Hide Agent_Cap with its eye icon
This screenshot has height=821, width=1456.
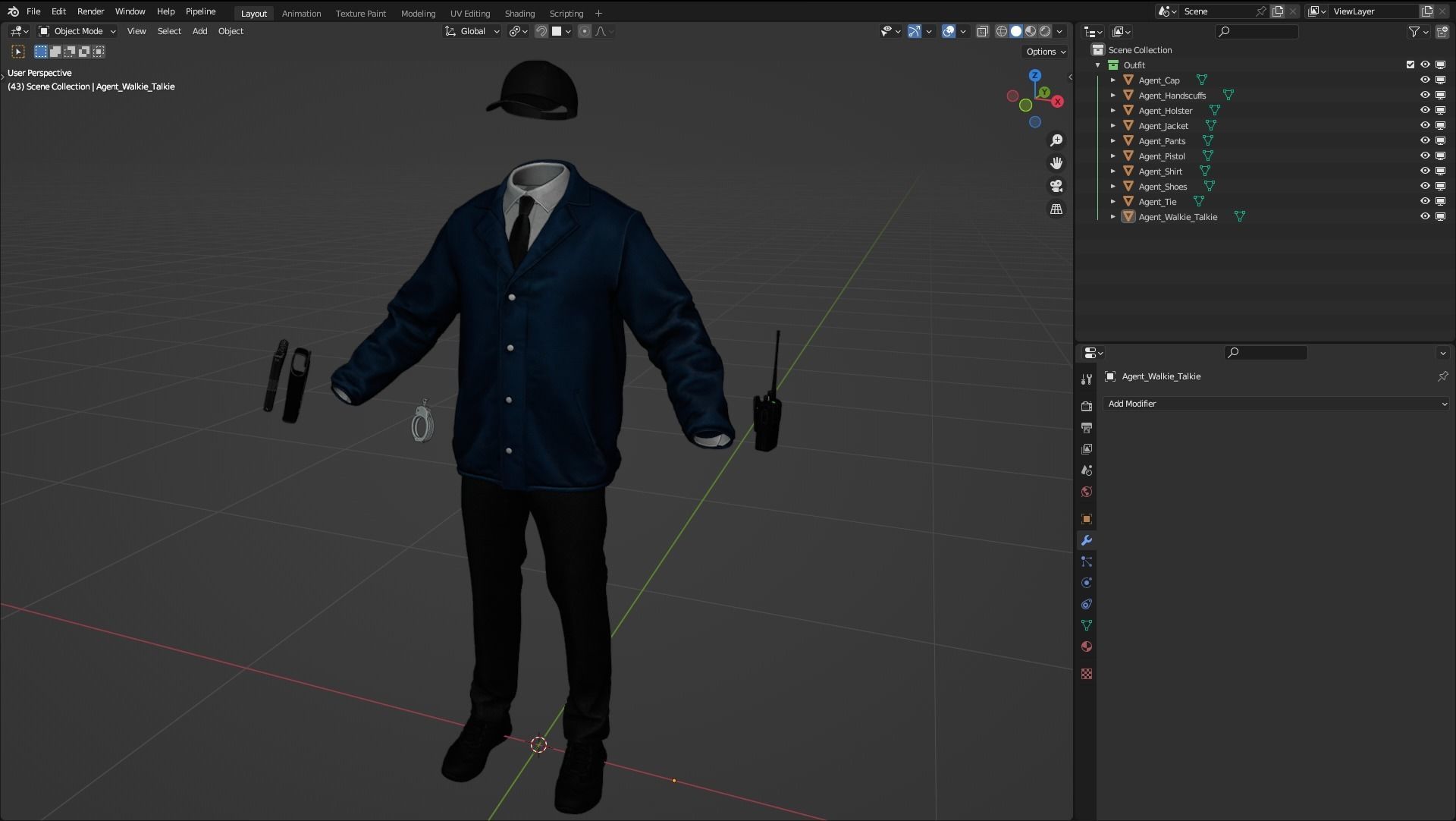pos(1425,80)
